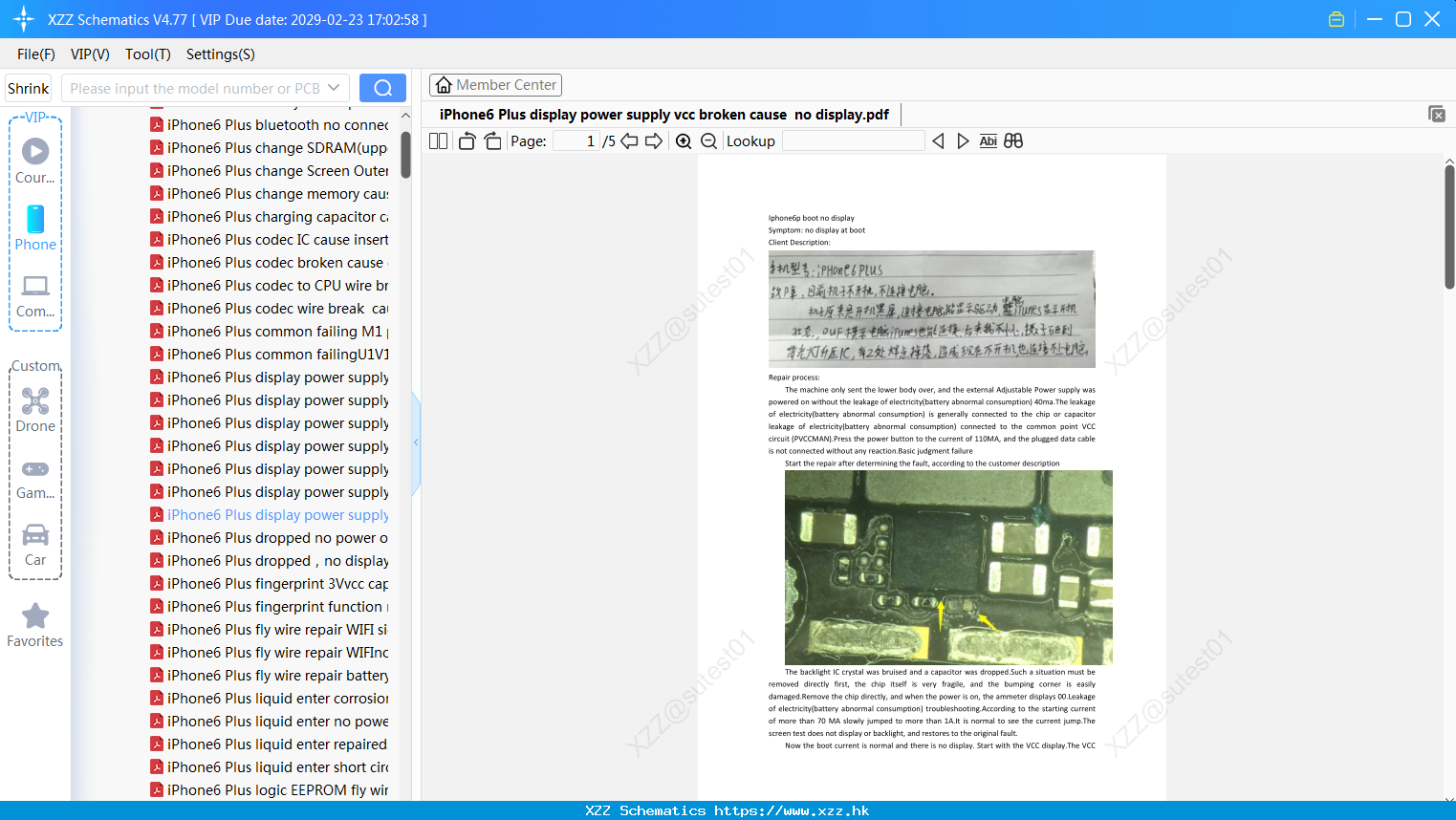Open the Computer category icon

(x=35, y=294)
